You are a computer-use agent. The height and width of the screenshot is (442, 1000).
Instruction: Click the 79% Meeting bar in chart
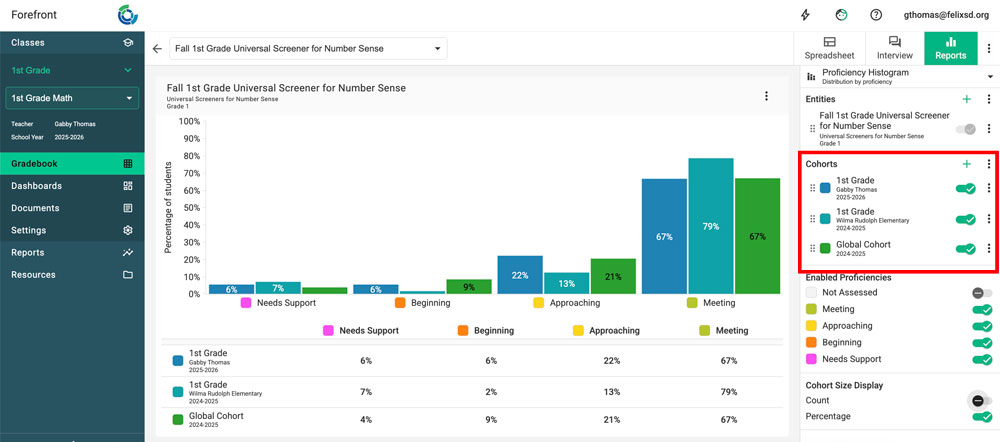pos(711,226)
